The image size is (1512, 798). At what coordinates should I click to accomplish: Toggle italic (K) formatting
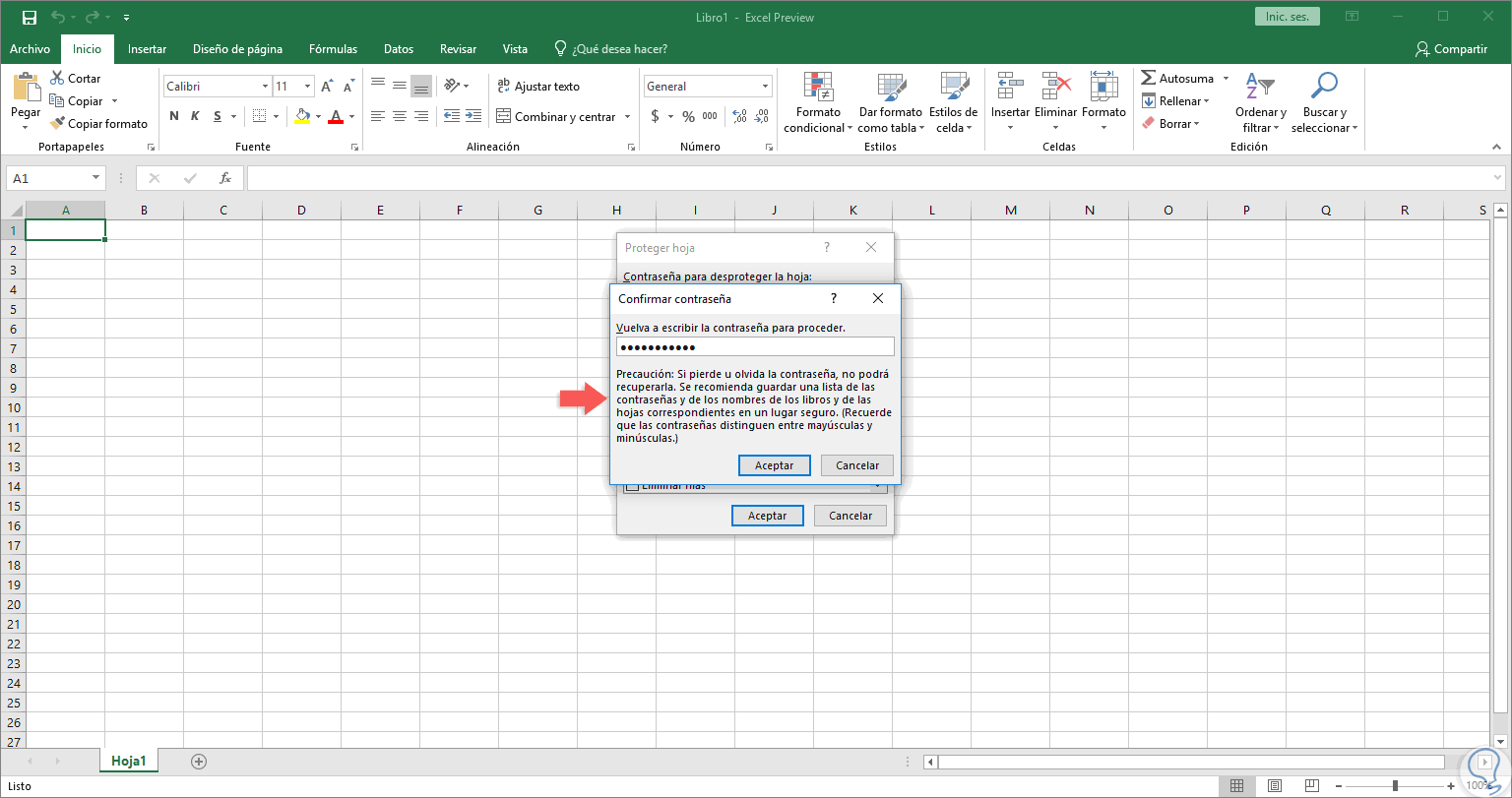195,116
